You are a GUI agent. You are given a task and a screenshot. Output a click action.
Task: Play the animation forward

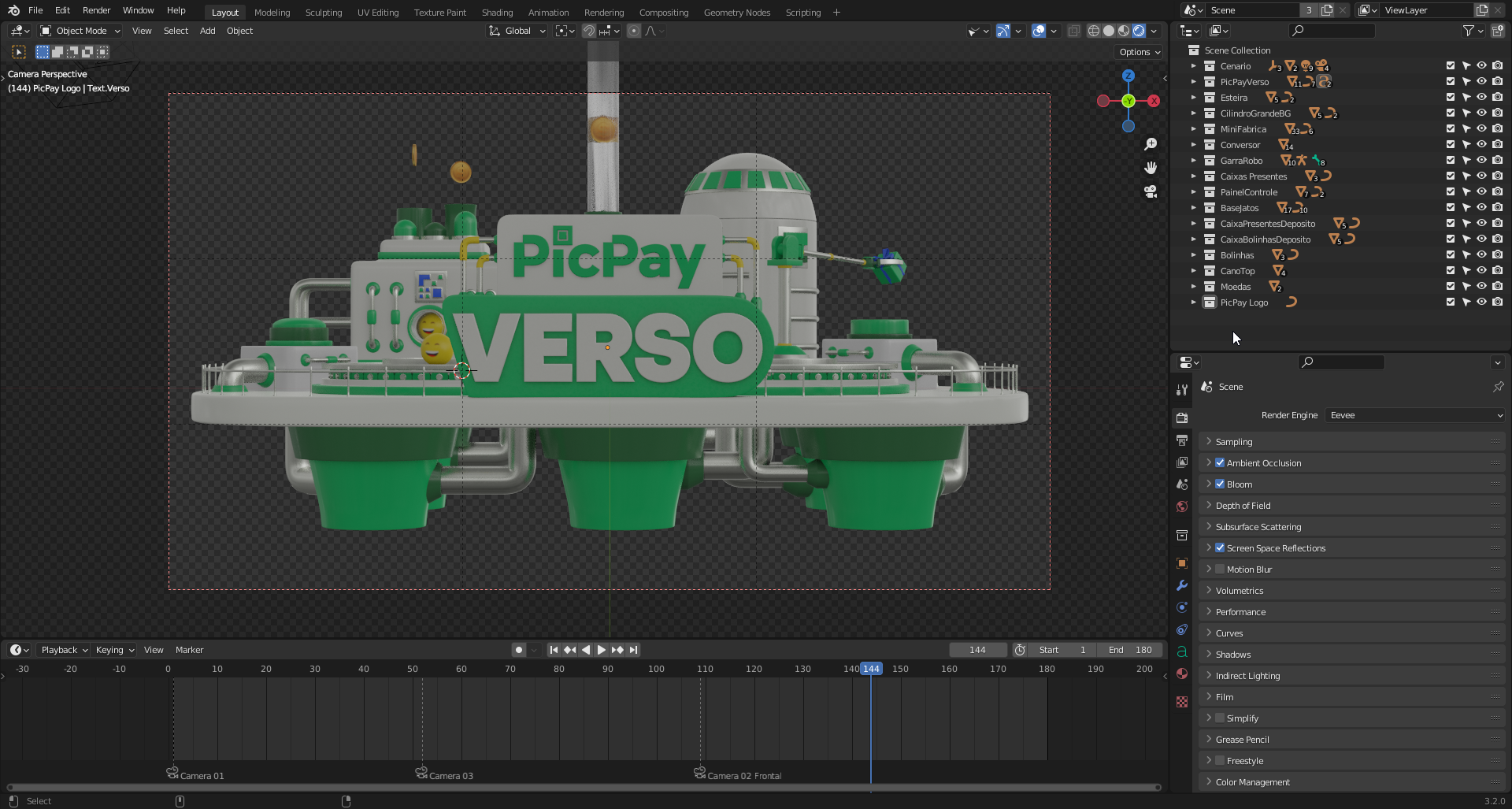click(601, 650)
